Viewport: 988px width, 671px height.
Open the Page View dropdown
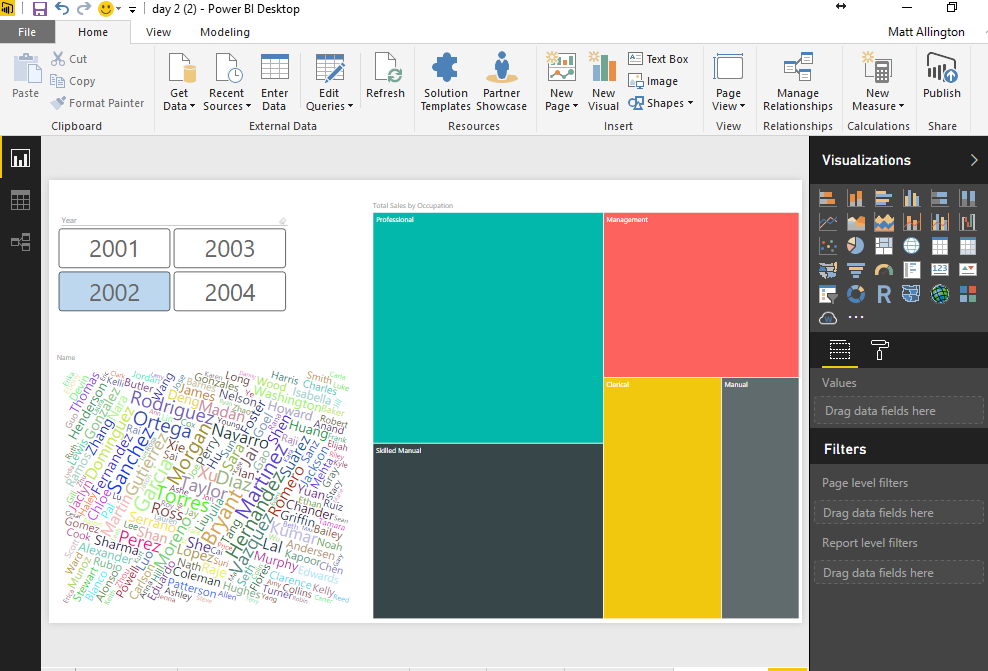[x=728, y=100]
